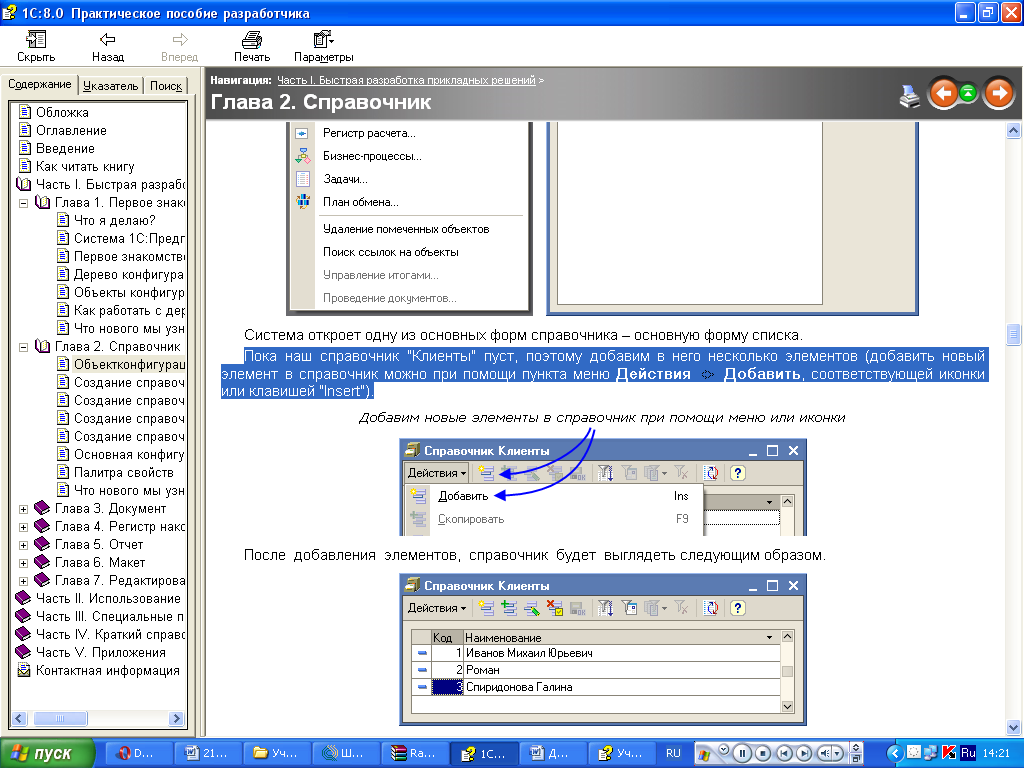Switch to the WinRAR taskbar button
The width and height of the screenshot is (1024, 768).
(415, 754)
